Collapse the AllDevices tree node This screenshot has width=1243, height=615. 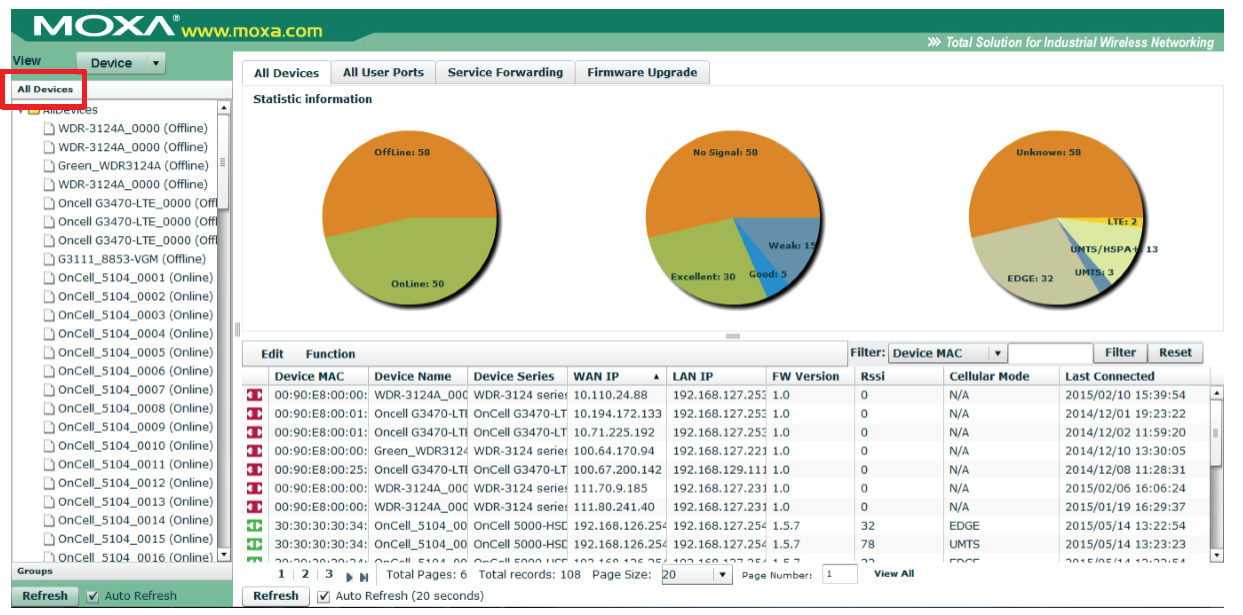[x=21, y=110]
